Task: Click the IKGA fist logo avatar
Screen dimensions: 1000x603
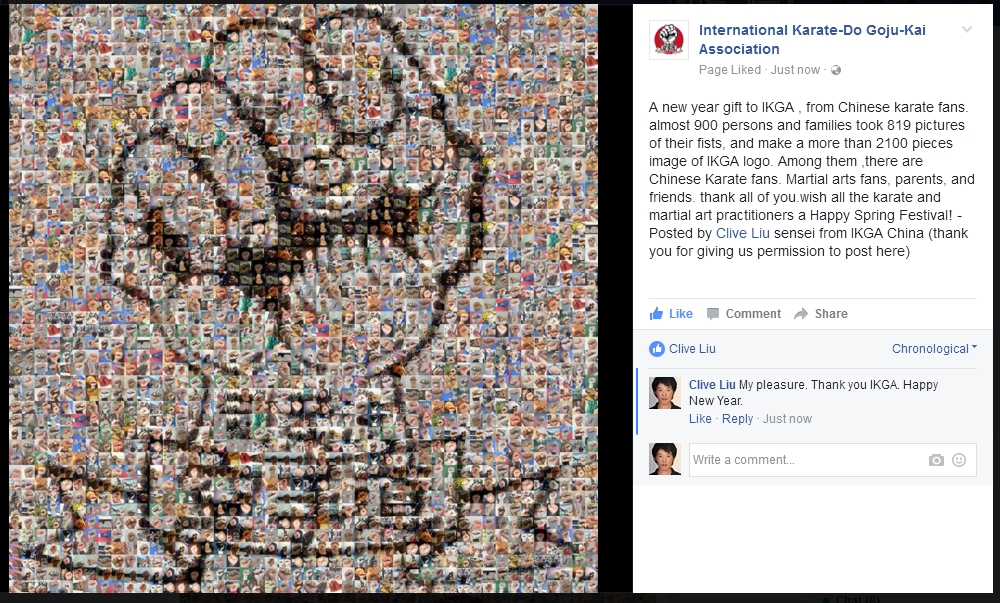Action: [668, 40]
